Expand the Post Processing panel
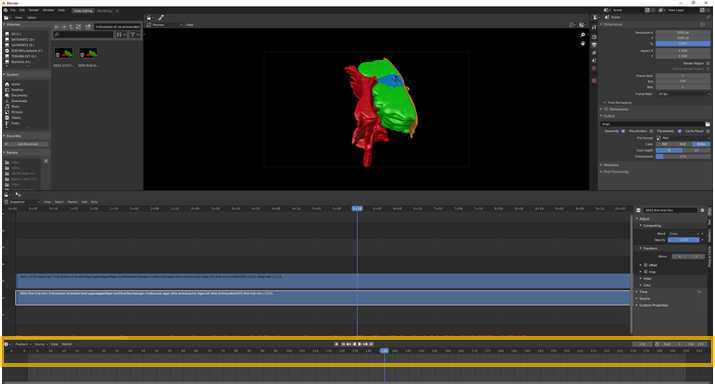The height and width of the screenshot is (384, 715). [615, 171]
